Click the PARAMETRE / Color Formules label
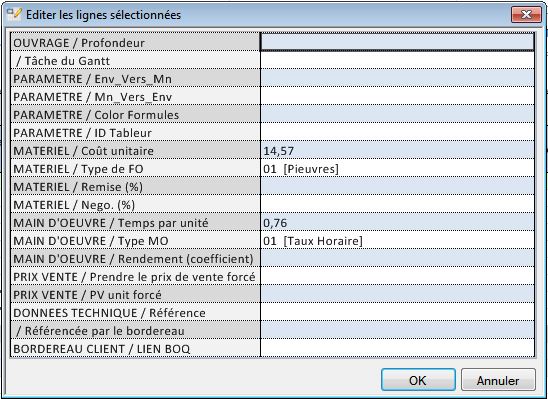This screenshot has width=548, height=399. point(96,115)
